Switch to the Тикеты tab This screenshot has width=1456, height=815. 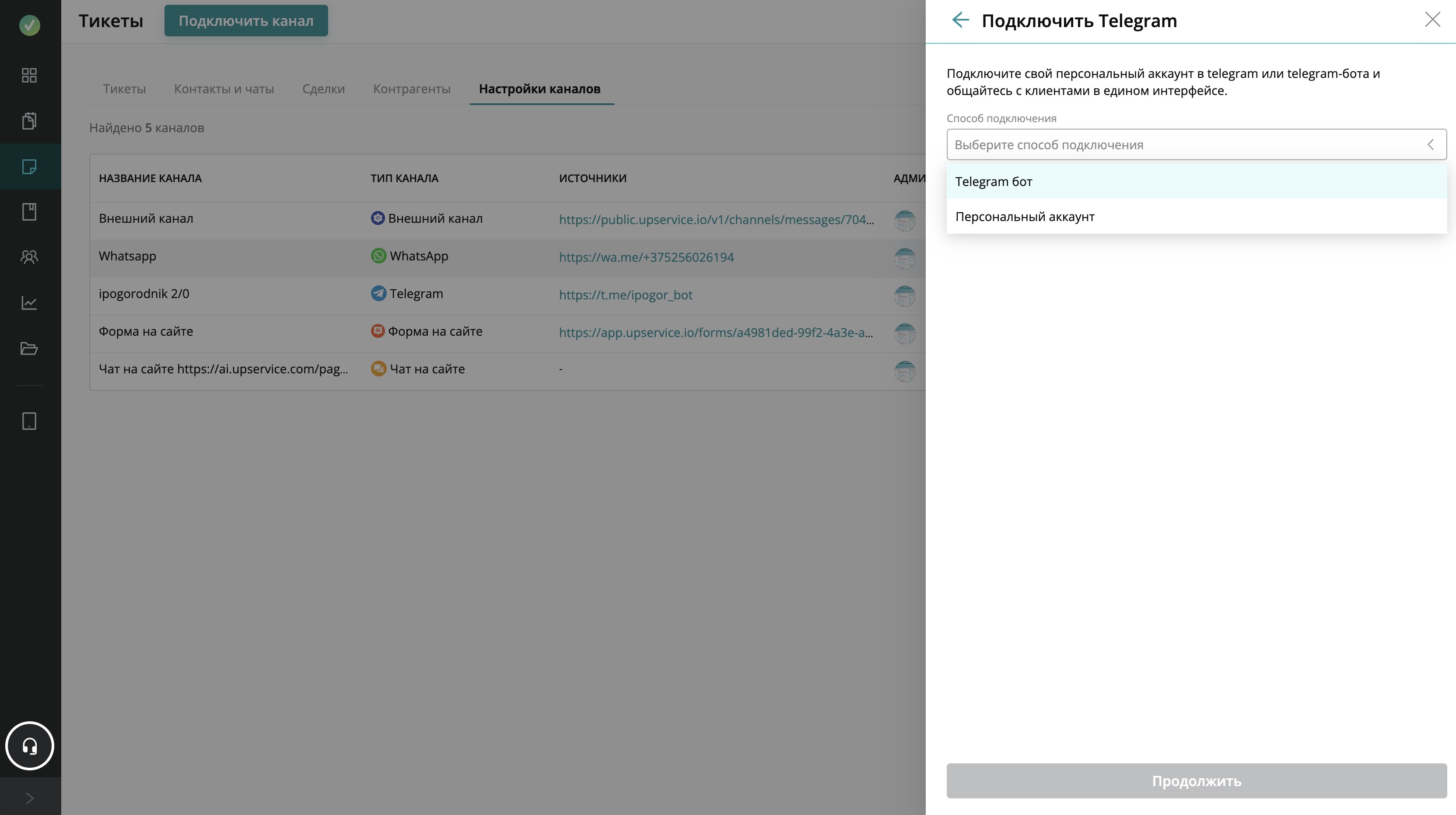pyautogui.click(x=124, y=89)
